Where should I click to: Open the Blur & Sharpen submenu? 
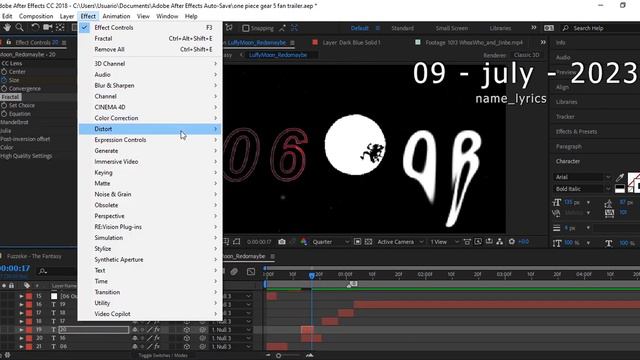pyautogui.click(x=150, y=85)
